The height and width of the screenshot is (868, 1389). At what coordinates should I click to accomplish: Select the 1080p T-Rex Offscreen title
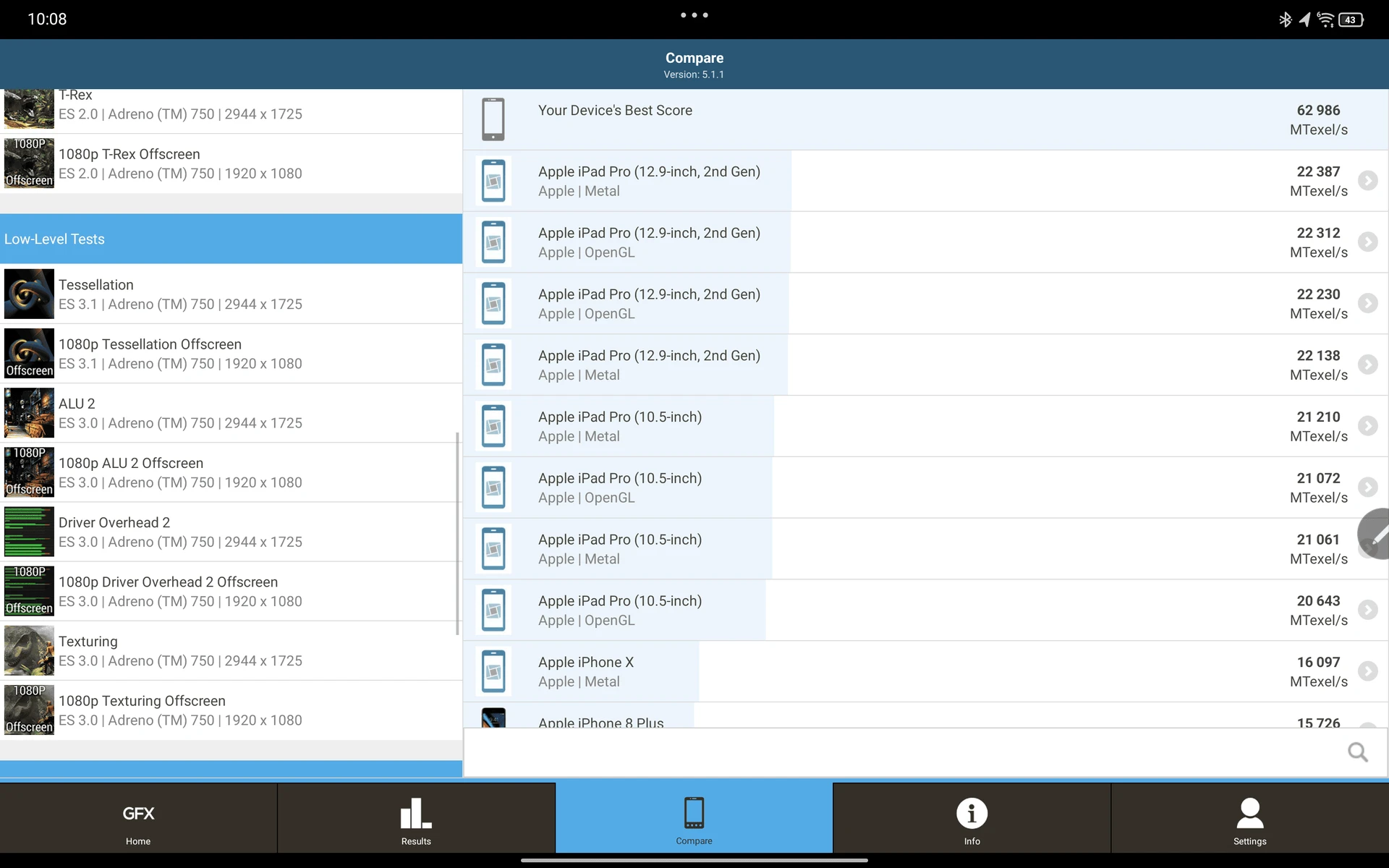pos(129,154)
